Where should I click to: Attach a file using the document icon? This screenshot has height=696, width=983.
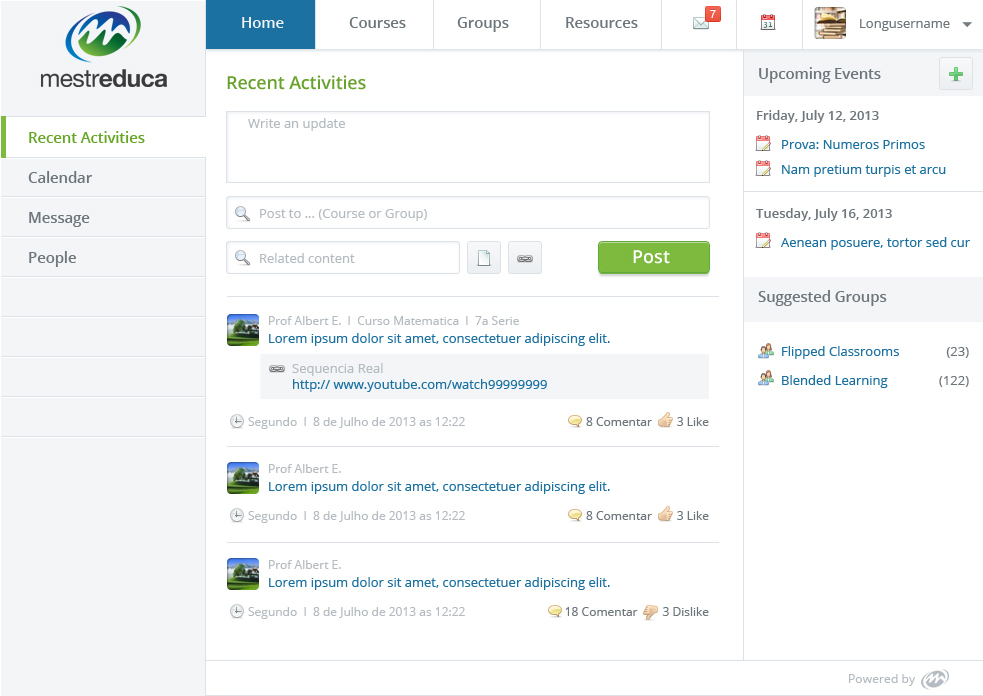coord(484,258)
